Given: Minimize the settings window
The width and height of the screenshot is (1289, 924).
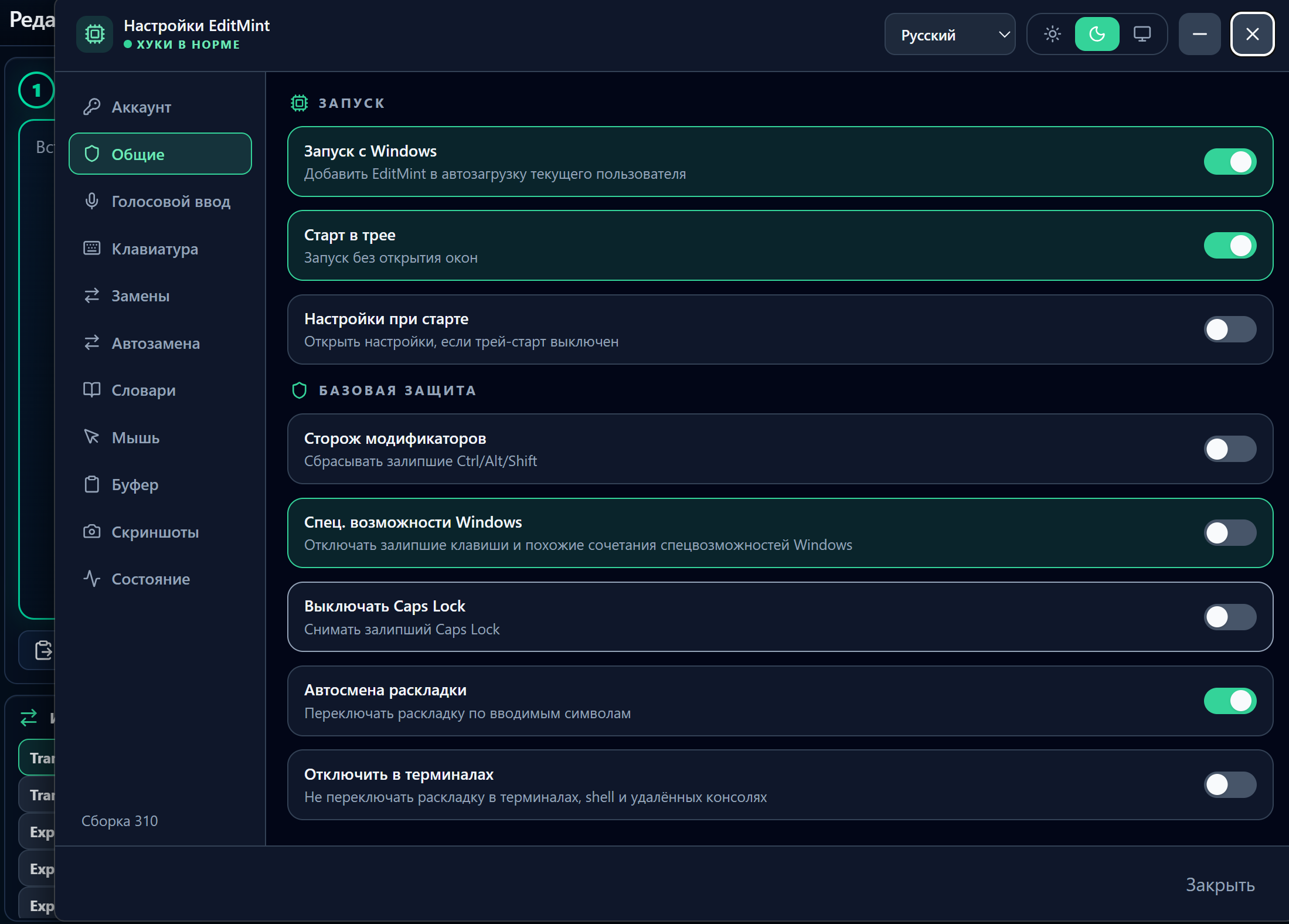Looking at the screenshot, I should pos(1199,35).
